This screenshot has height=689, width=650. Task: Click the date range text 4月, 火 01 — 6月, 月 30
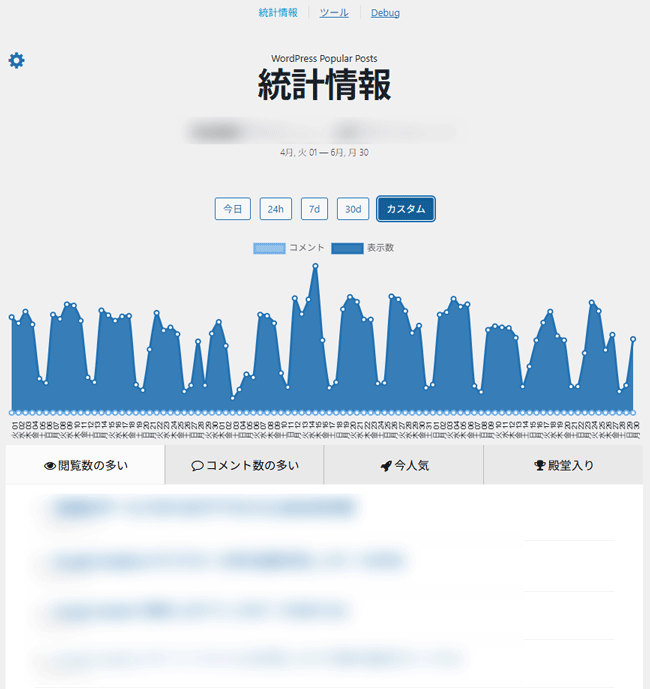point(324,152)
